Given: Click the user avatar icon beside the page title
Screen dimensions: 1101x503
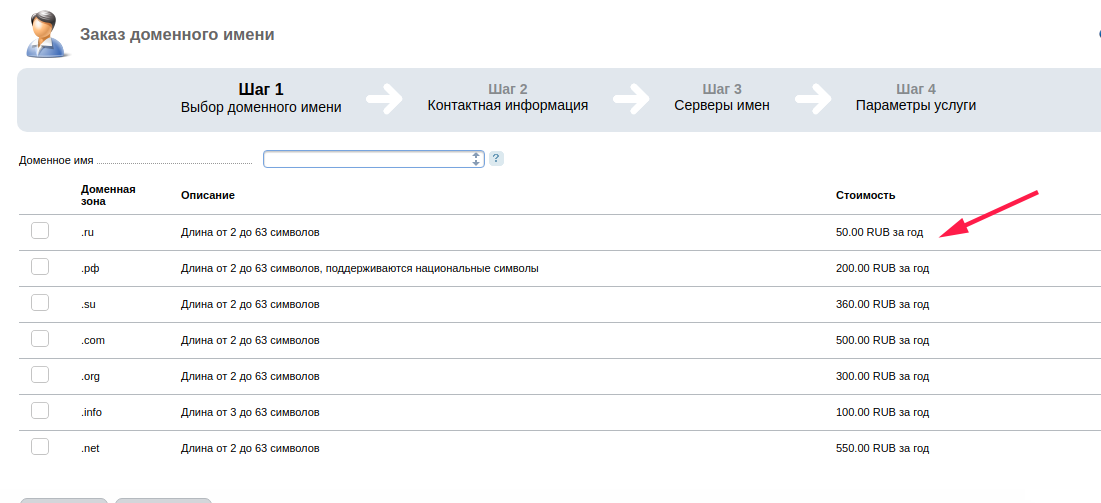Looking at the screenshot, I should point(42,35).
